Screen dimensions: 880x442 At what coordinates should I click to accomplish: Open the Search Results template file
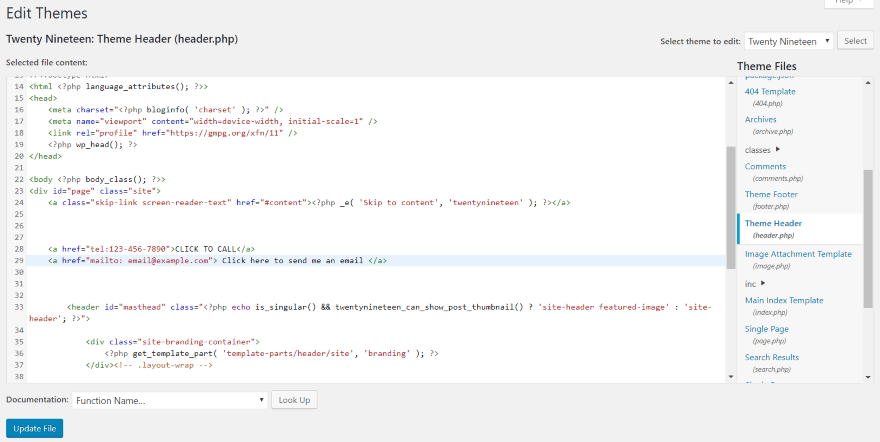(x=773, y=357)
